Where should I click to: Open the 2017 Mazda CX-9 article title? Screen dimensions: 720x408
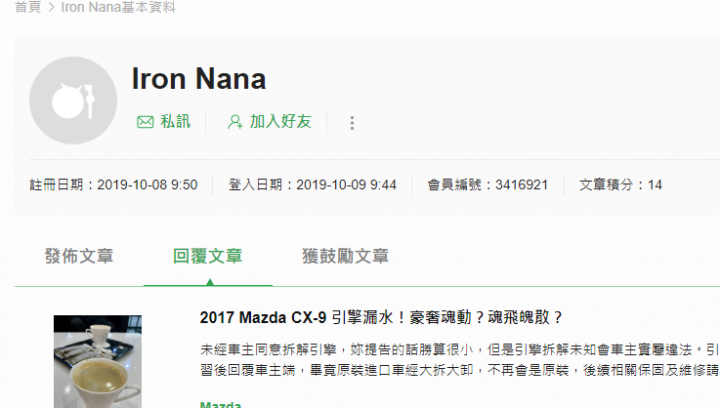tap(381, 317)
